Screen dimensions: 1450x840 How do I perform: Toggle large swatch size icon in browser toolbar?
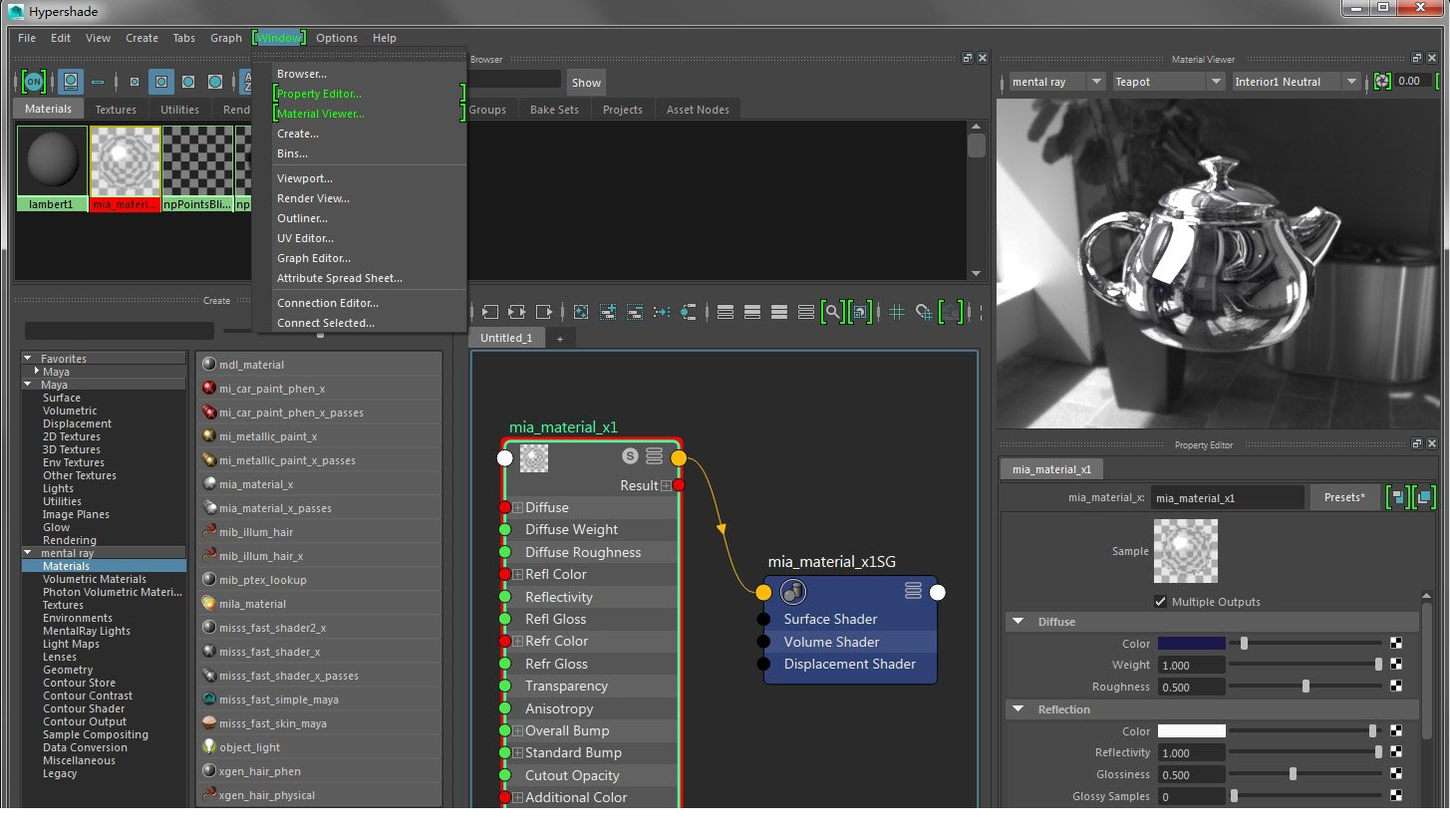(x=188, y=82)
